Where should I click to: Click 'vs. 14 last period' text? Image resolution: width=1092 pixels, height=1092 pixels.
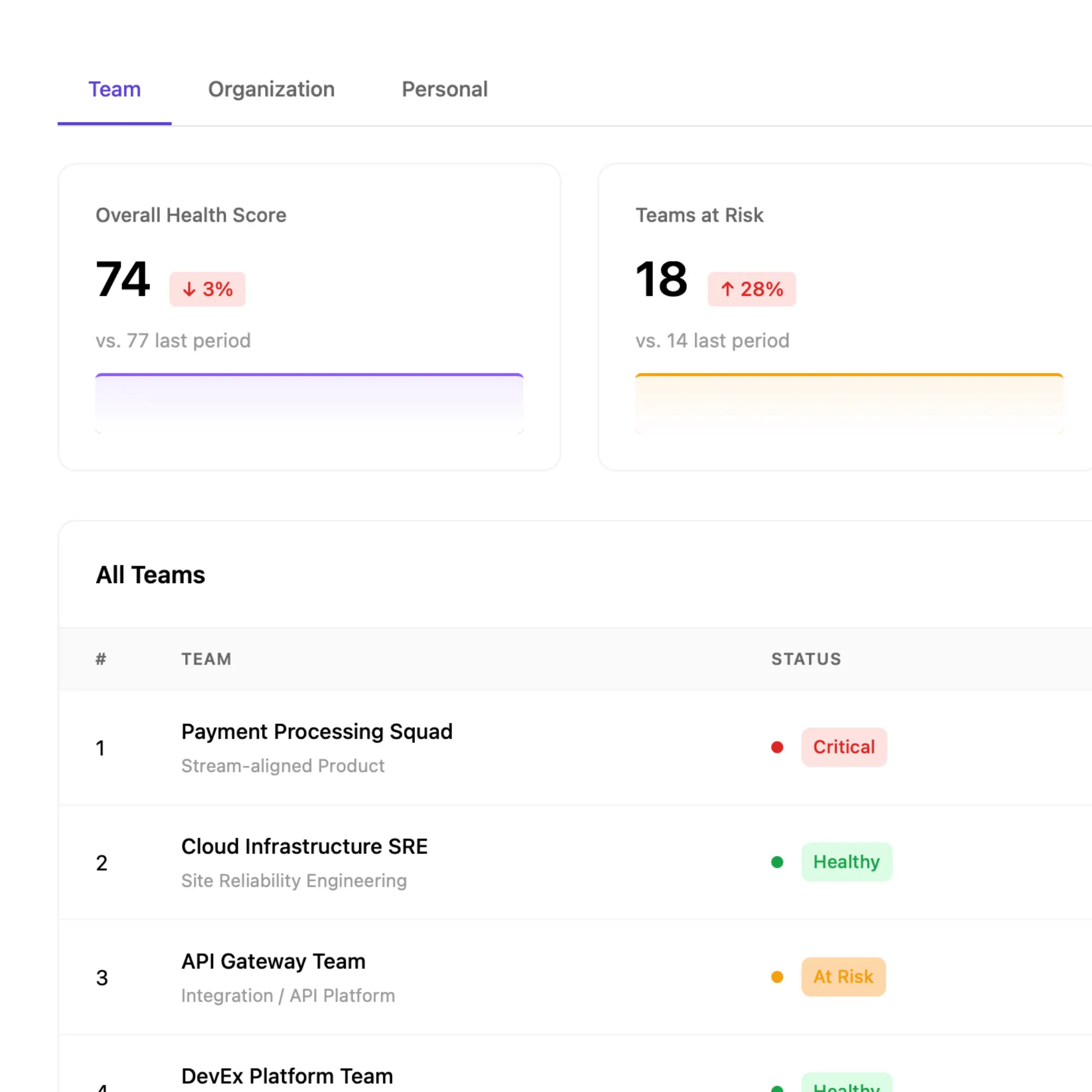[712, 341]
